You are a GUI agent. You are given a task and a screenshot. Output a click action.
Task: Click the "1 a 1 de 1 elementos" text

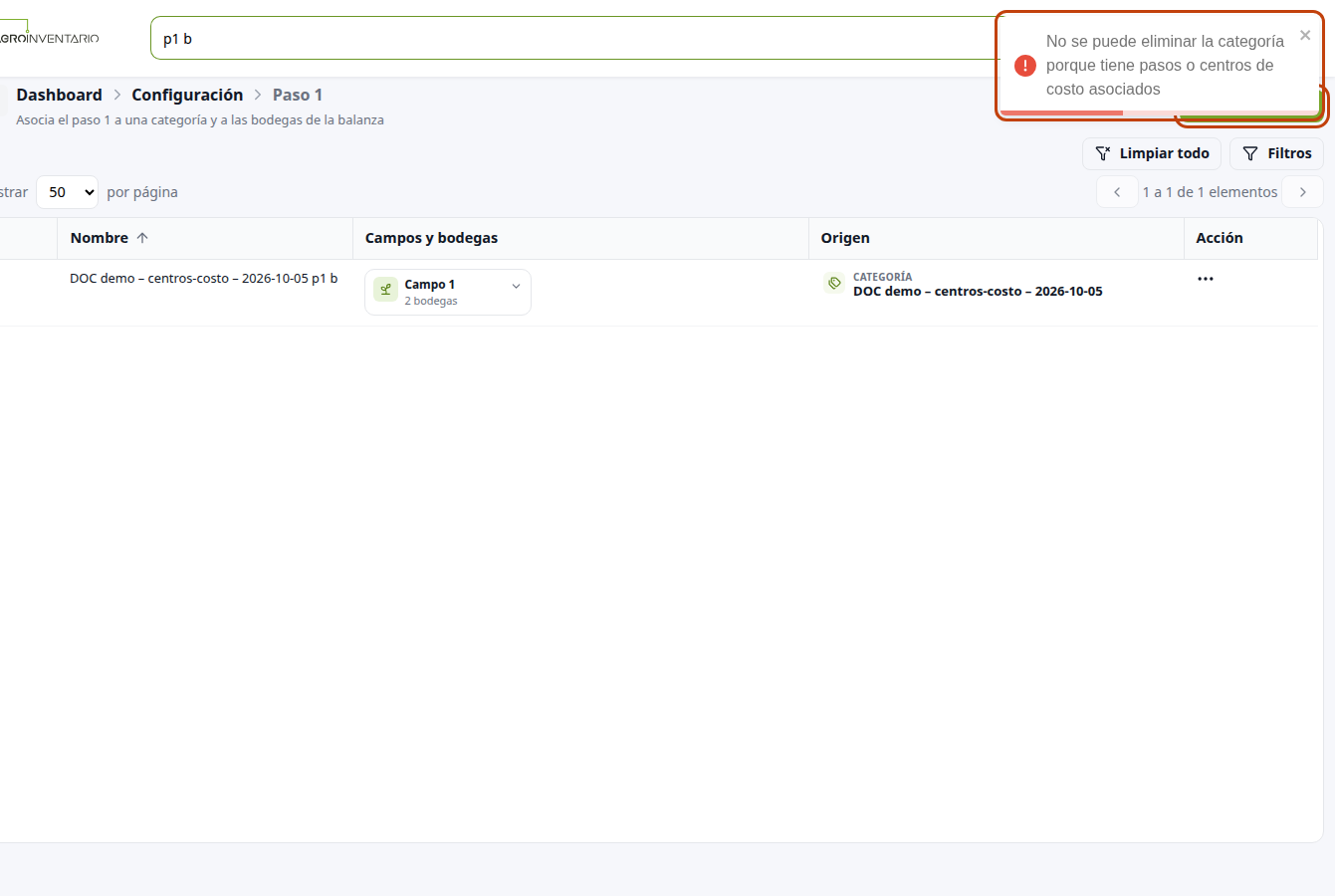(1210, 192)
